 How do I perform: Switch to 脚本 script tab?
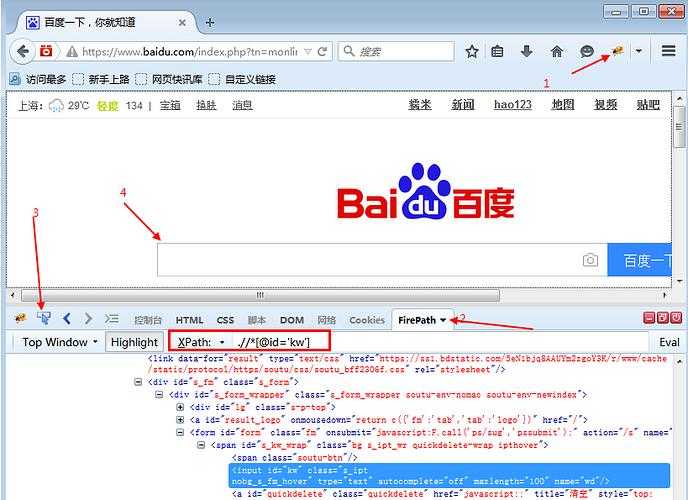256,320
